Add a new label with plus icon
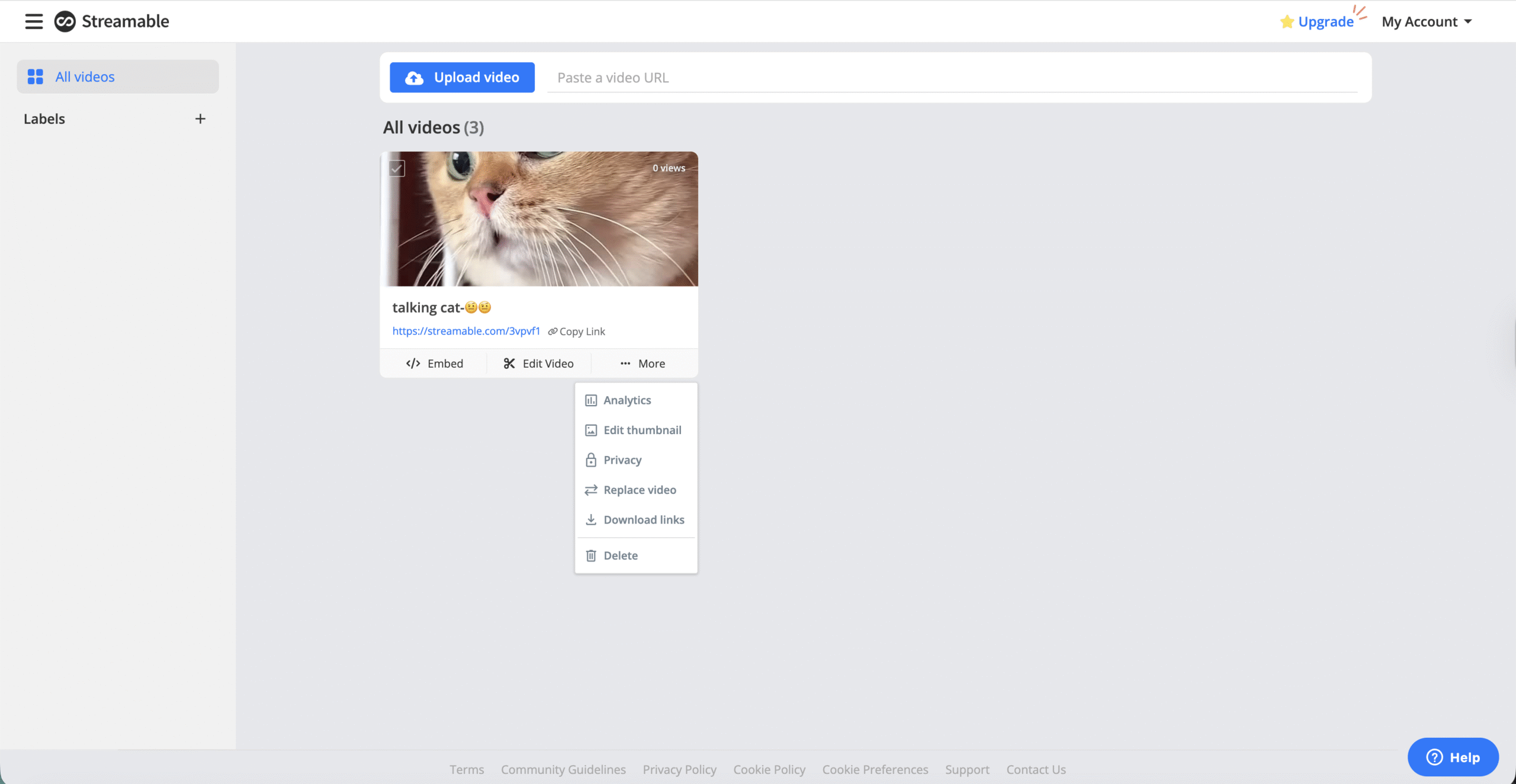Image resolution: width=1516 pixels, height=784 pixels. click(200, 119)
